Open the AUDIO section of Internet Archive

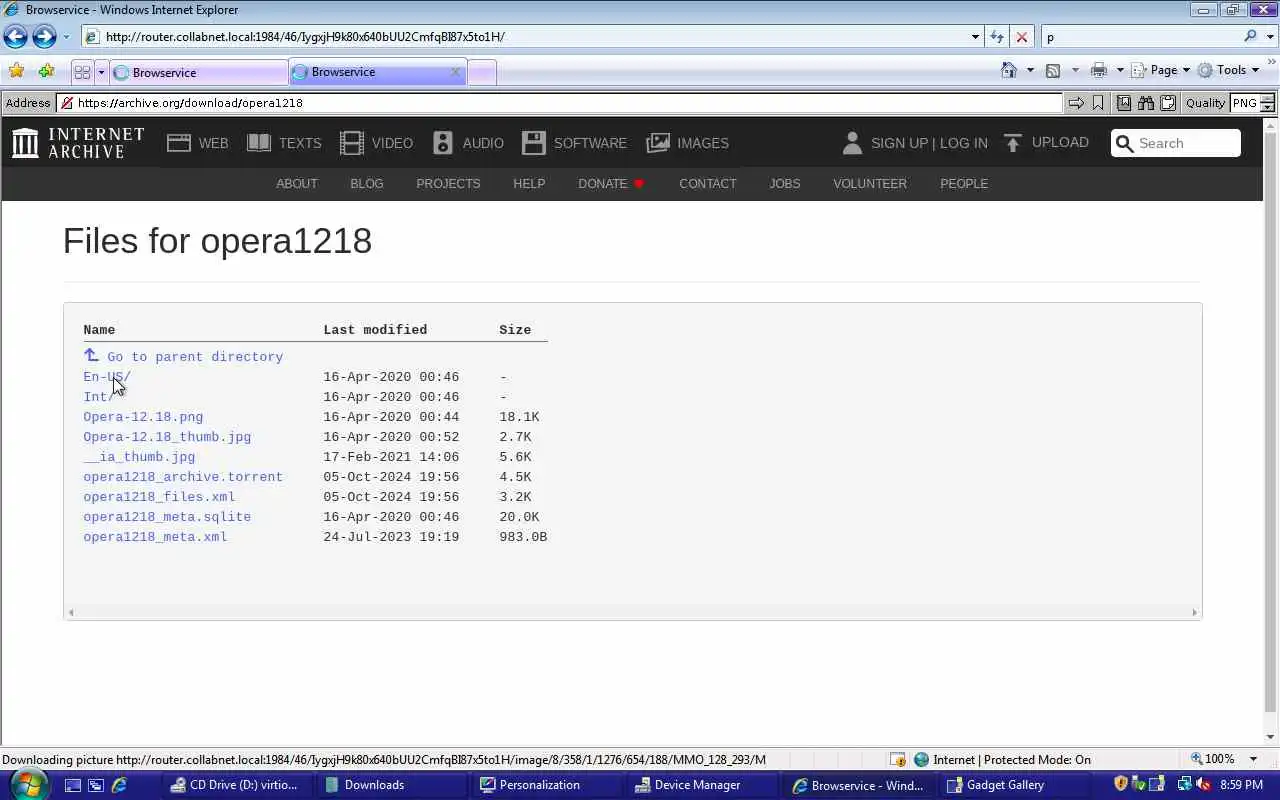[x=468, y=143]
